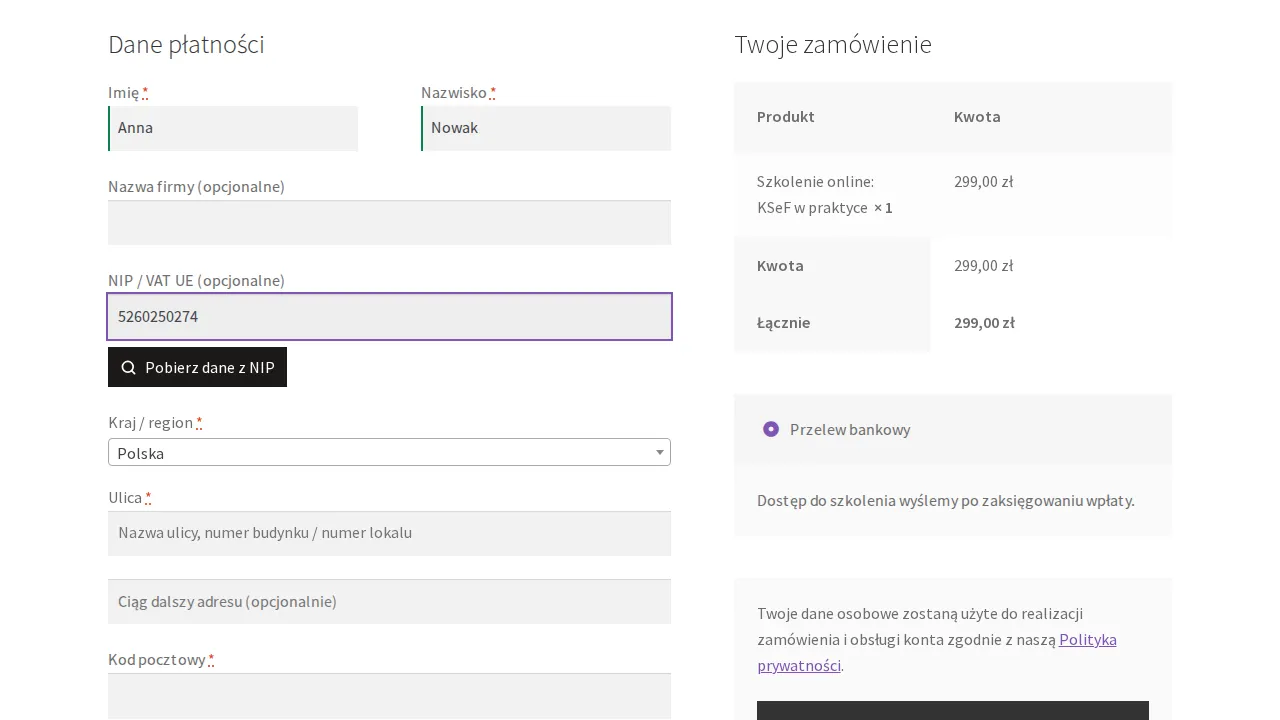Focus the Imię field containing Anna
This screenshot has height=720, width=1280.
(x=233, y=128)
